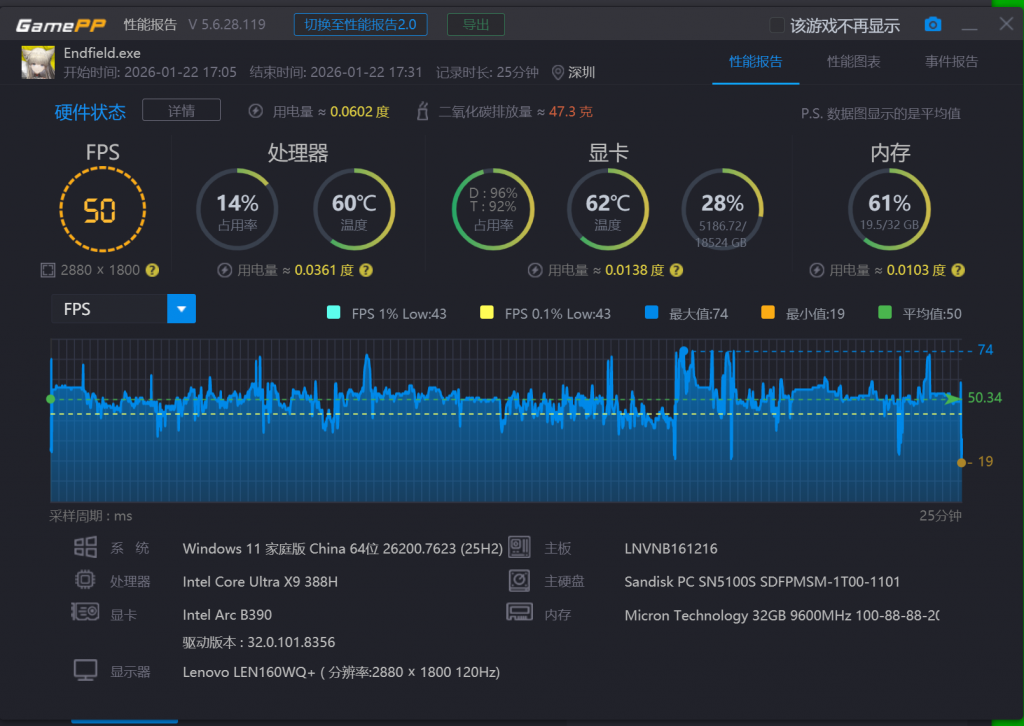This screenshot has height=726, width=1024.
Task: Open the 详情 hardware details button
Action: click(181, 110)
